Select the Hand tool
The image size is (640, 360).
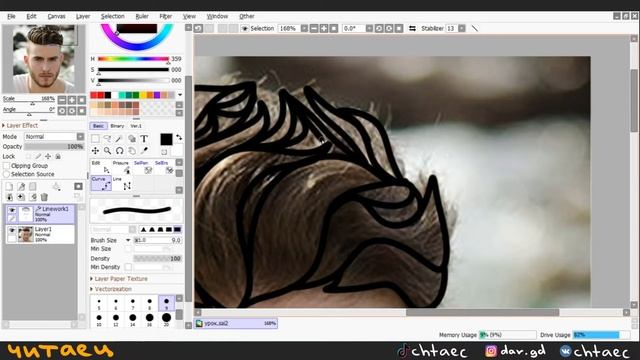point(132,151)
